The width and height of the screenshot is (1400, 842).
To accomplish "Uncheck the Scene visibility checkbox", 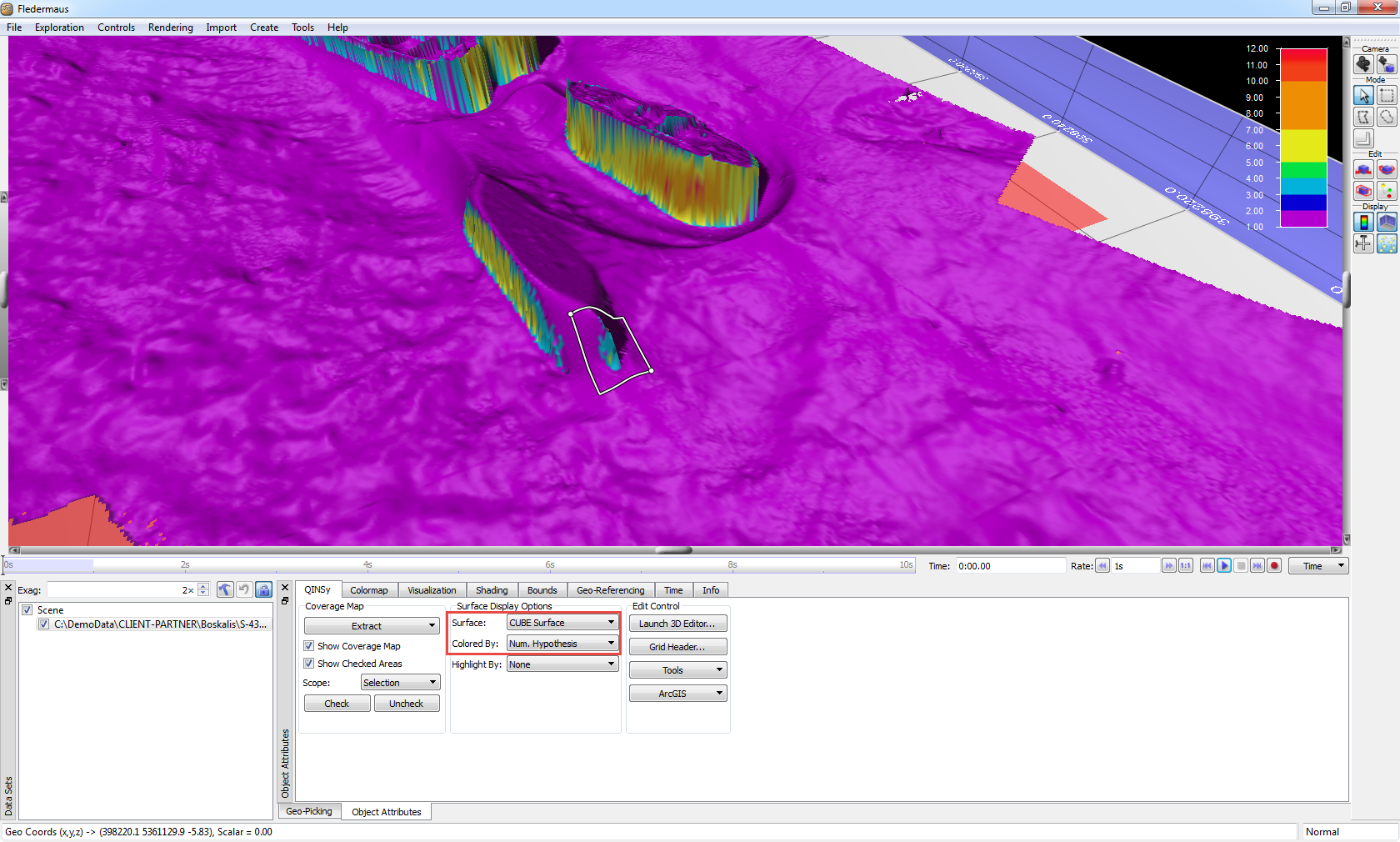I will (27, 610).
